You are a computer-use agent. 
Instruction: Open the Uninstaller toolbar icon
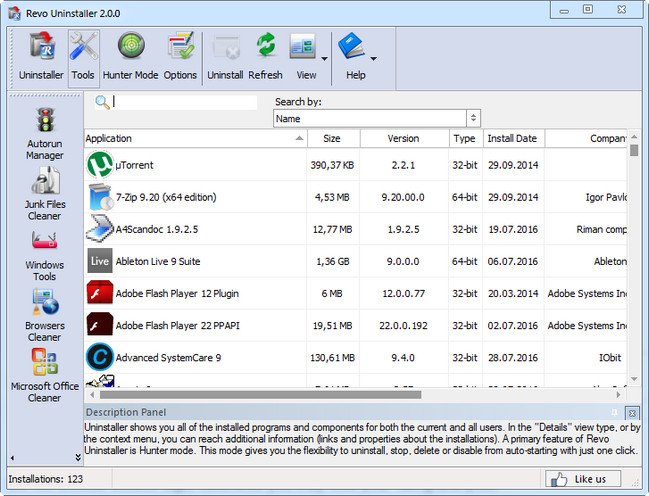[42, 46]
